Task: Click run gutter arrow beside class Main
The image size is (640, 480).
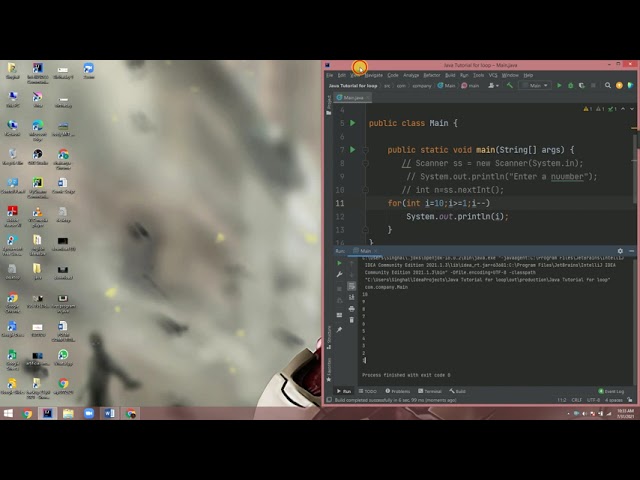Action: point(353,123)
